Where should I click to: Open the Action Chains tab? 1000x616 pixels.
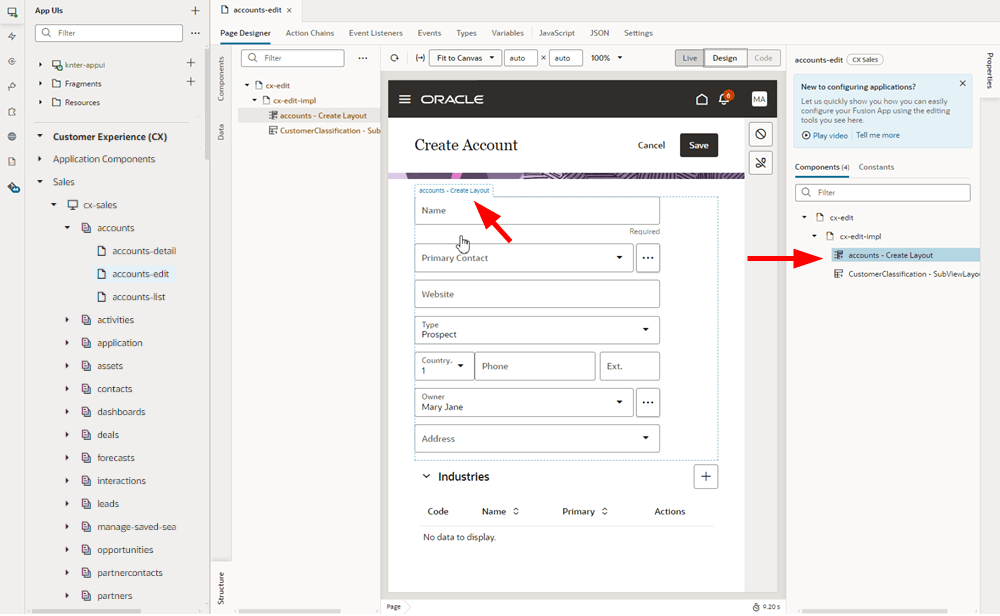tap(309, 33)
